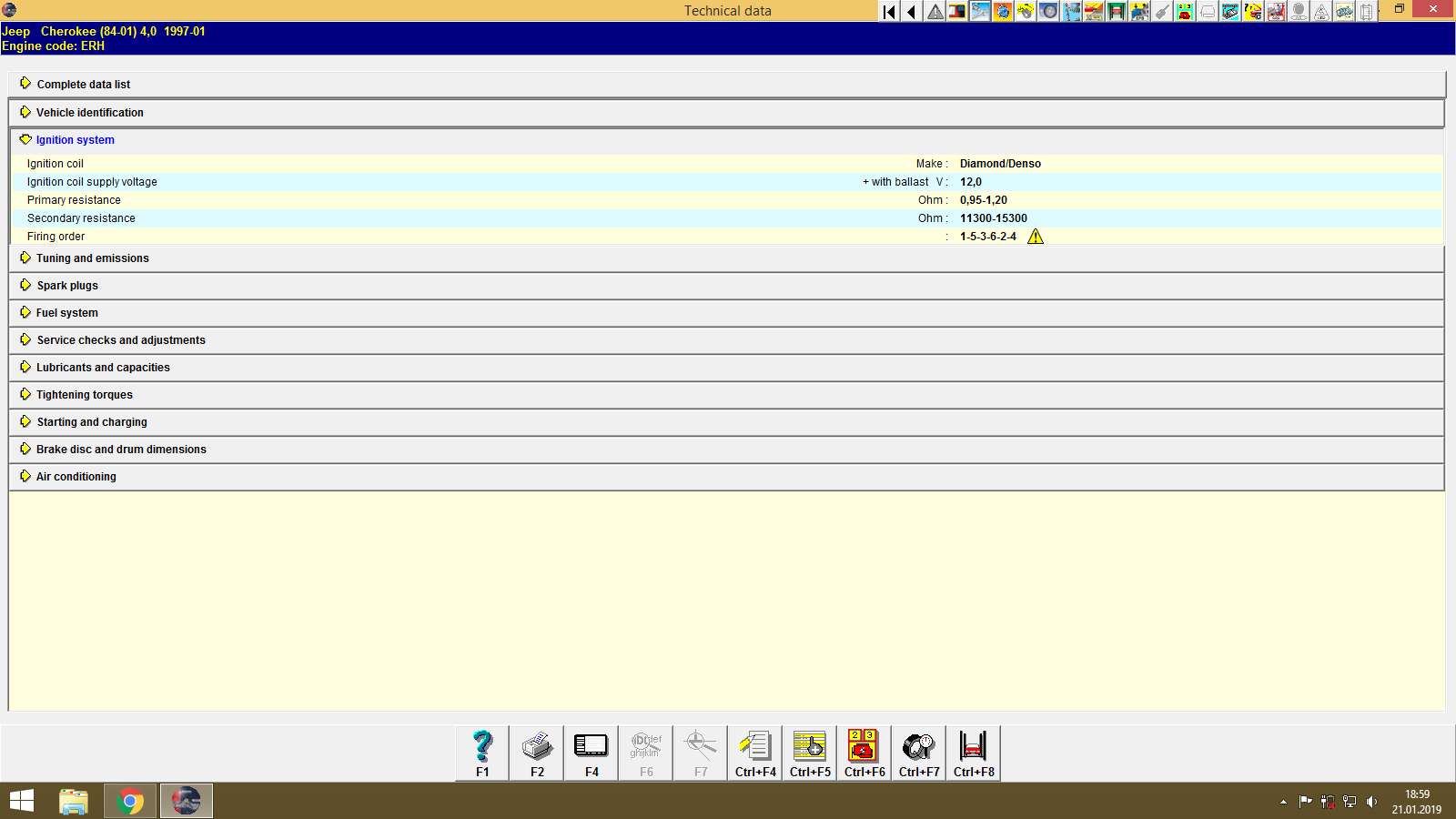1456x819 pixels.
Task: Collapse the Ignition system section
Action: (x=73, y=139)
